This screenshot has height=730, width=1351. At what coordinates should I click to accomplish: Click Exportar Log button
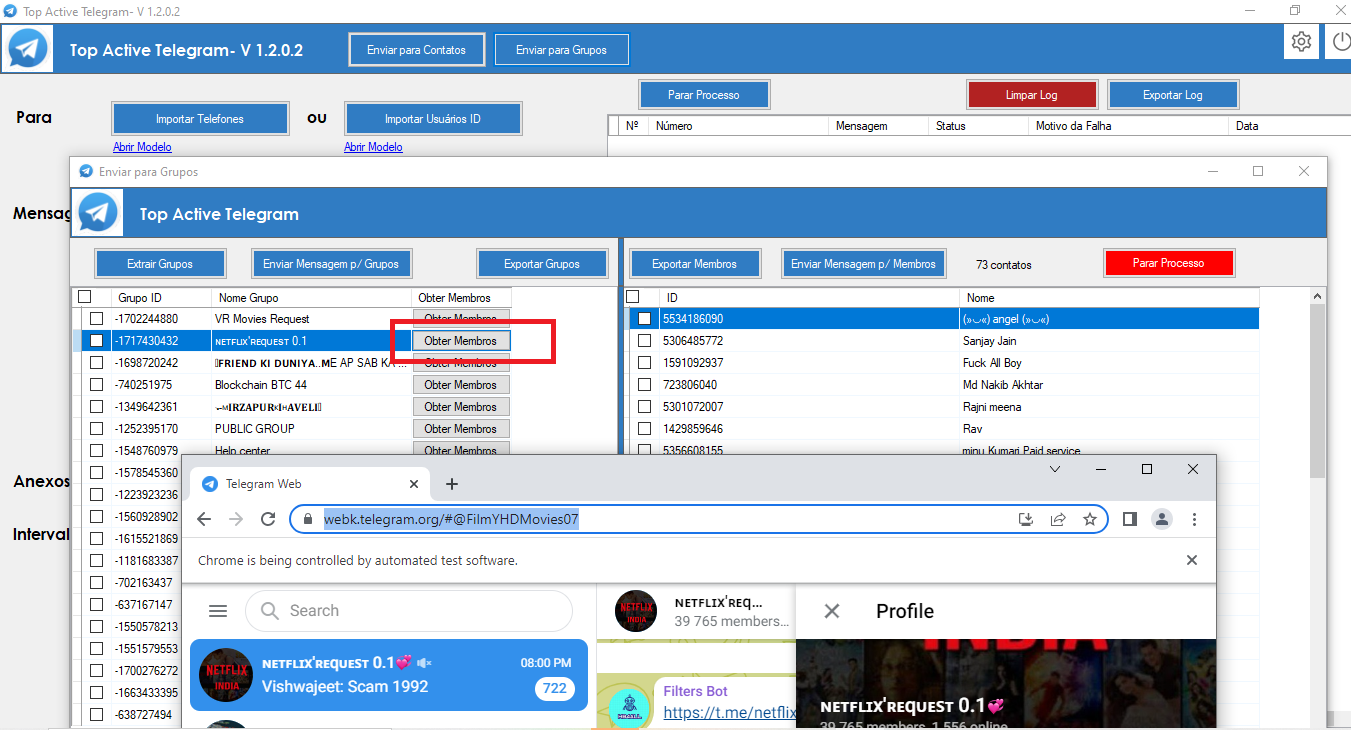(x=1173, y=95)
